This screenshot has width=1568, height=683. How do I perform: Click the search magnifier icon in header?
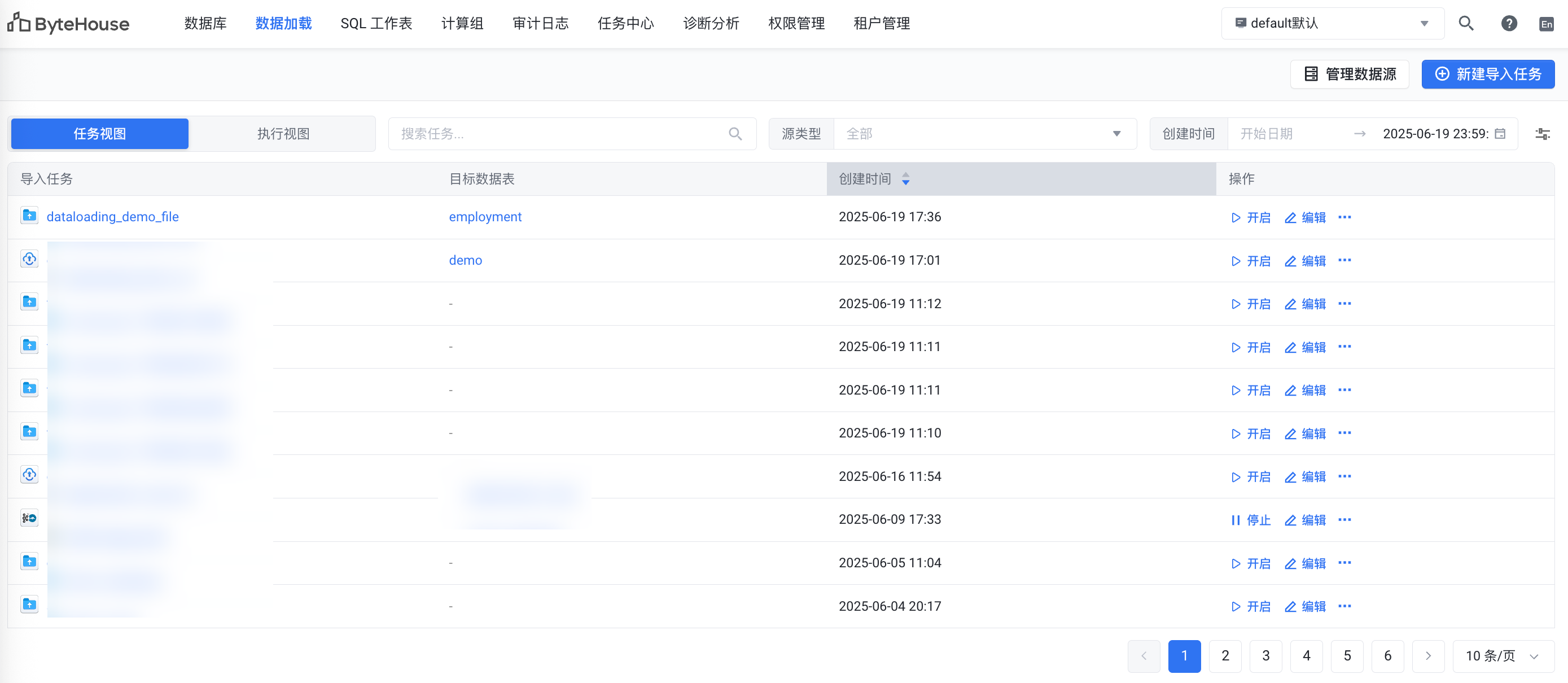click(1466, 23)
